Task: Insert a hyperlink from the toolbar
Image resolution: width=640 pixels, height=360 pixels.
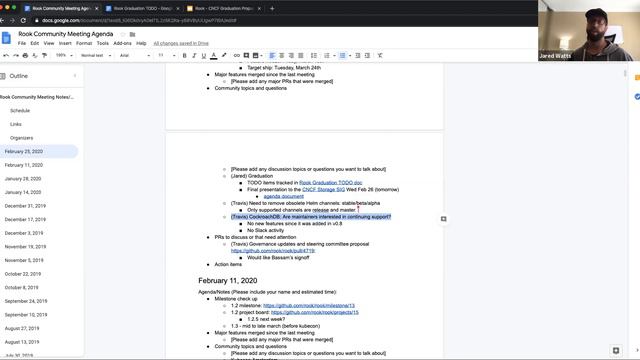Action: 237,56
